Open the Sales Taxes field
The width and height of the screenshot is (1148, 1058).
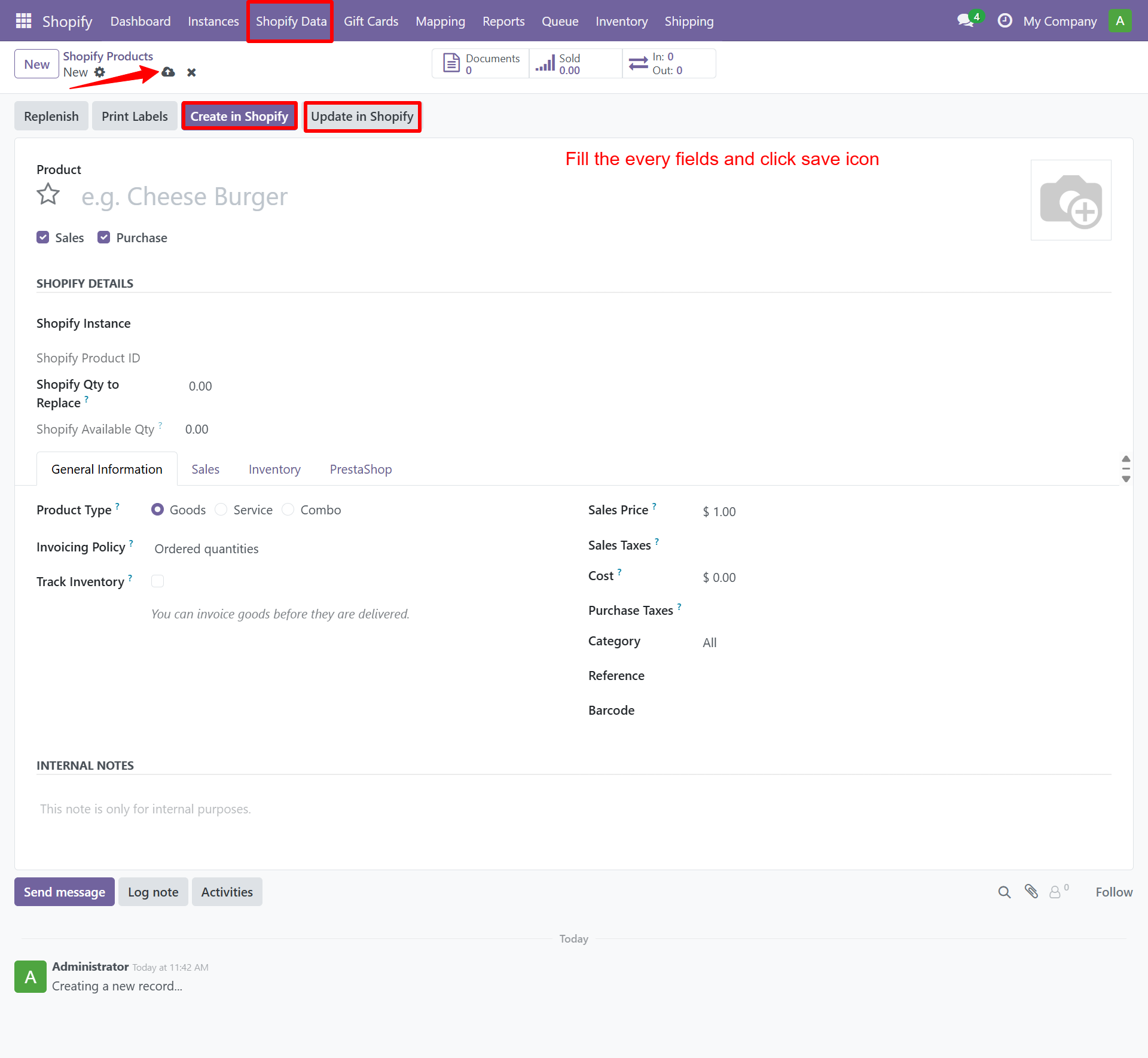747,544
